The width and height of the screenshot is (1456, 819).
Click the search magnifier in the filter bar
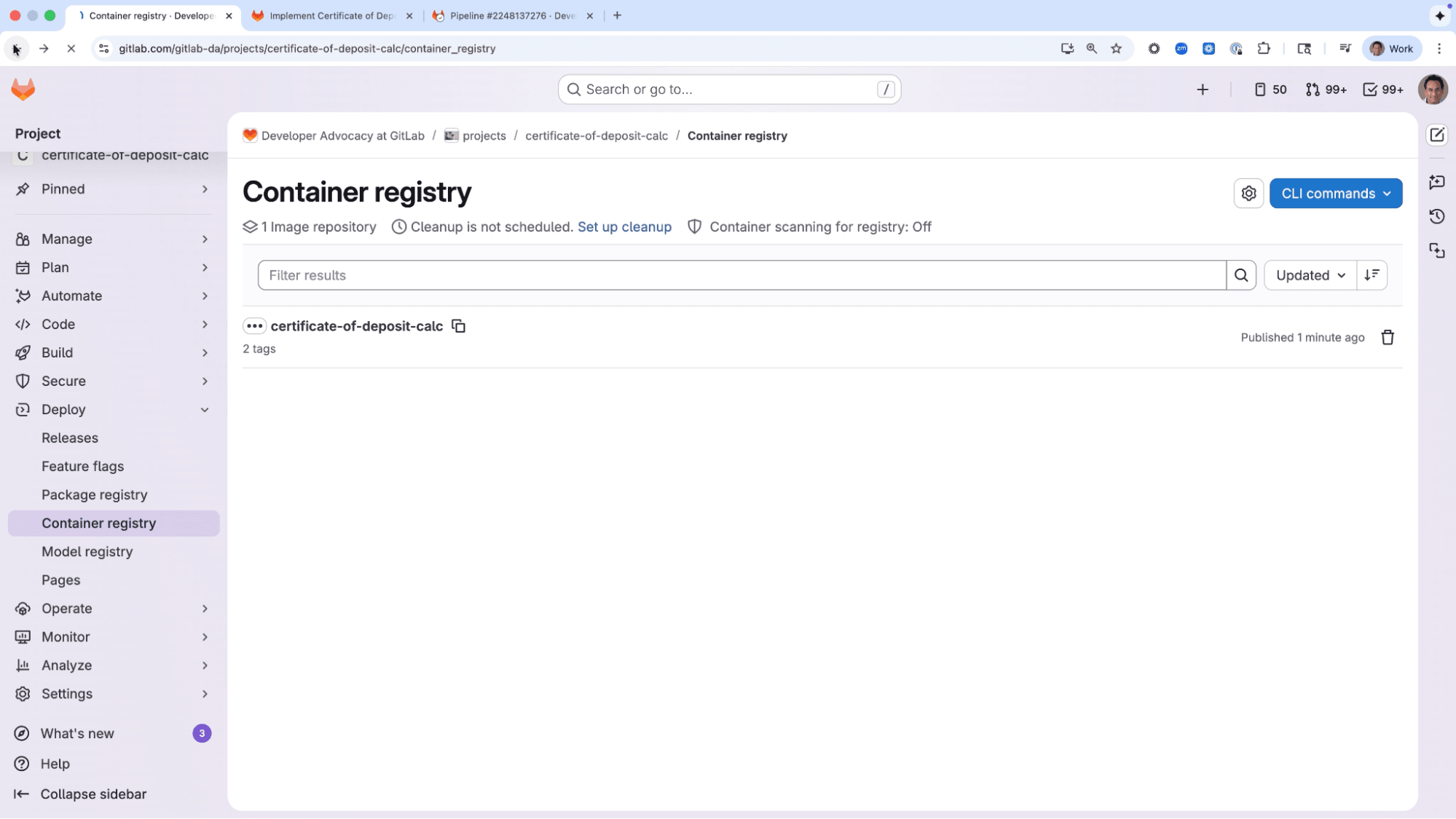pos(1241,275)
